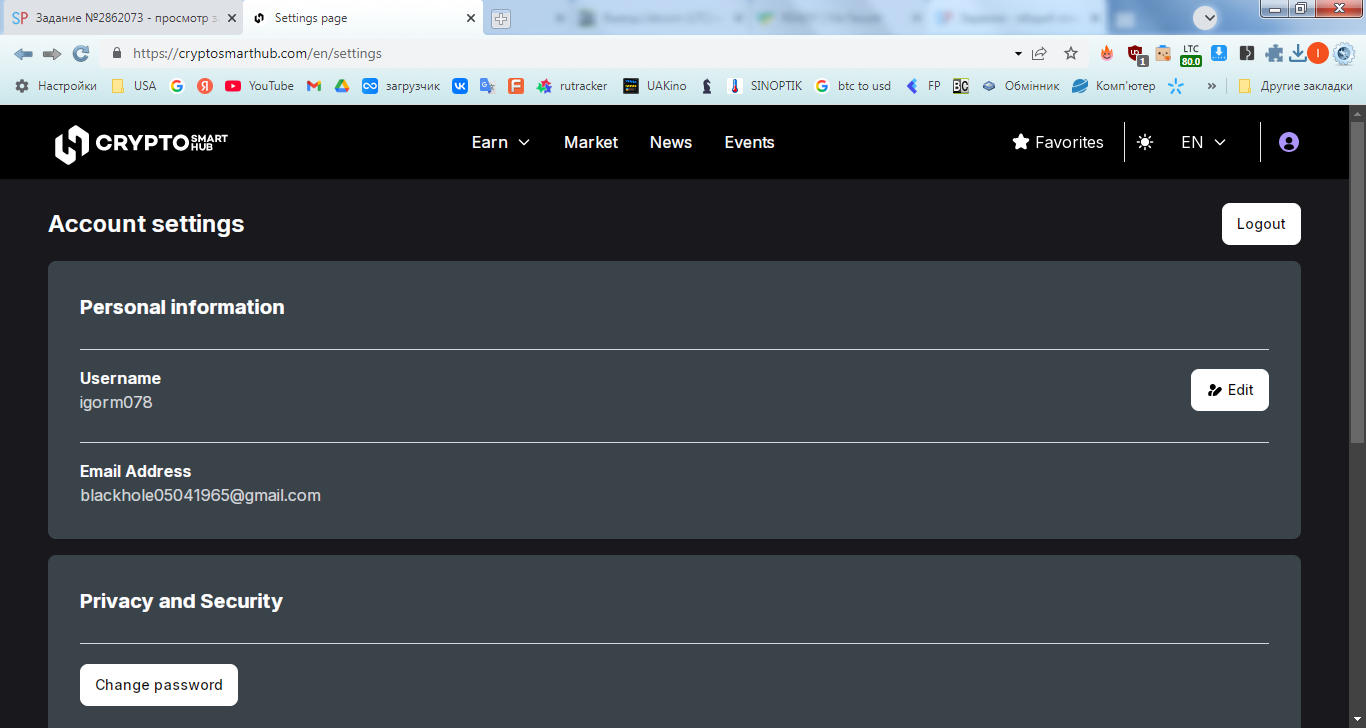Open the News section
Viewport: 1366px width, 728px height.
(671, 142)
